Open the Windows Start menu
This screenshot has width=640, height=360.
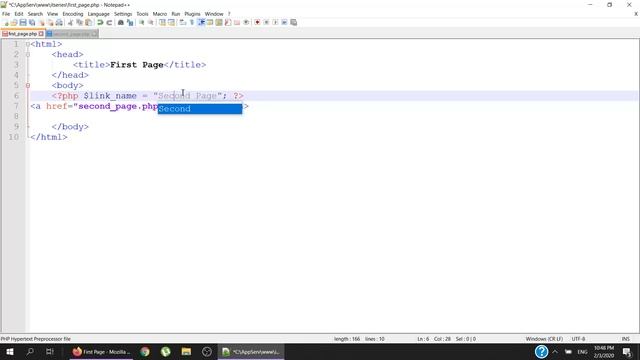click(x=10, y=351)
